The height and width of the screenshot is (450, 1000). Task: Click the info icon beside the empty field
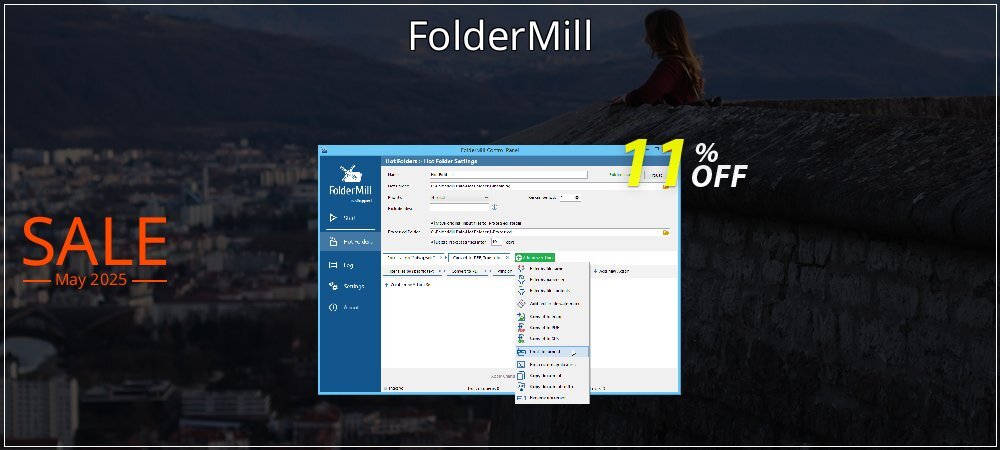click(494, 208)
